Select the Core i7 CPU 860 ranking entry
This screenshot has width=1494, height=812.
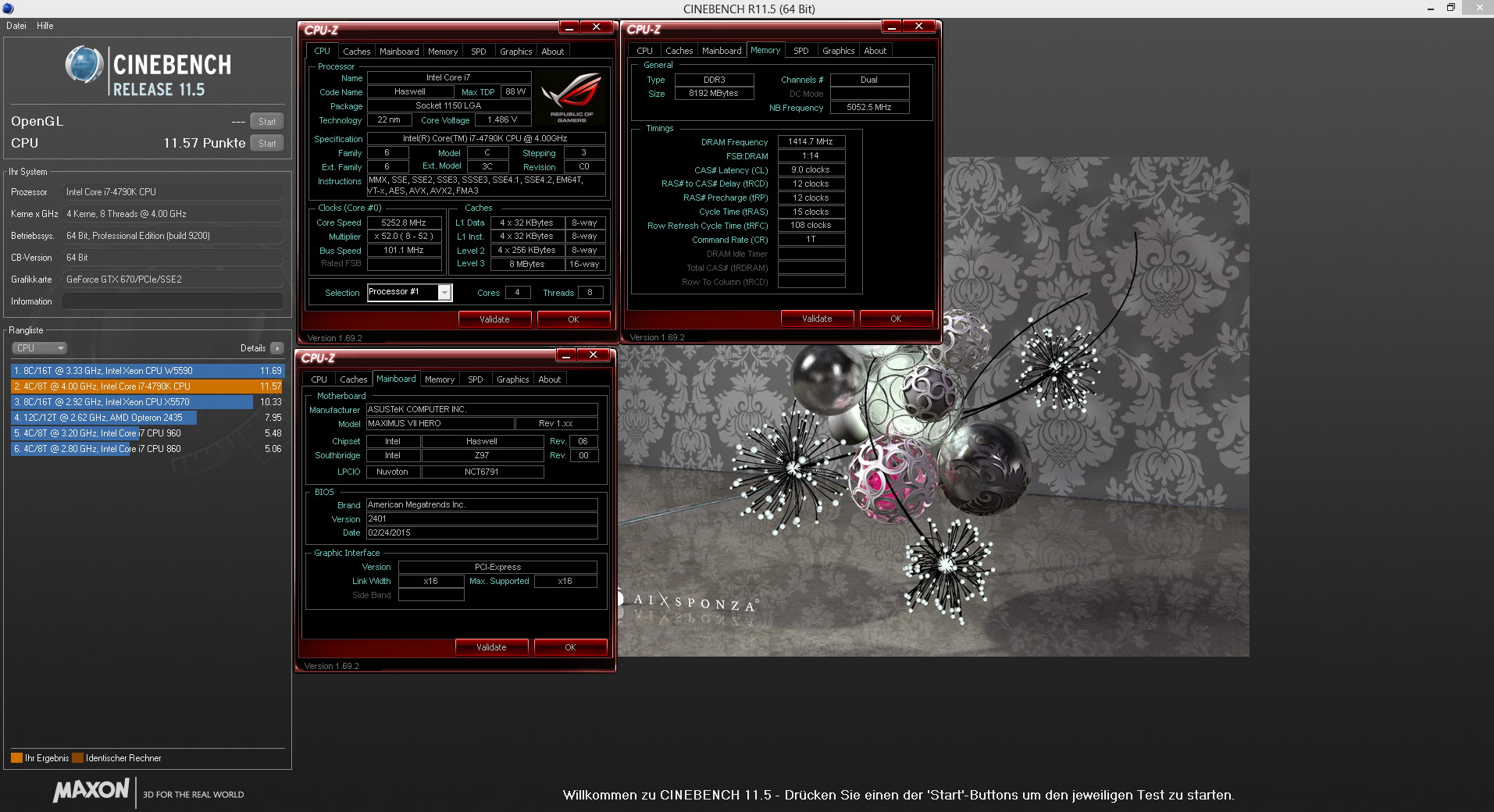click(147, 449)
